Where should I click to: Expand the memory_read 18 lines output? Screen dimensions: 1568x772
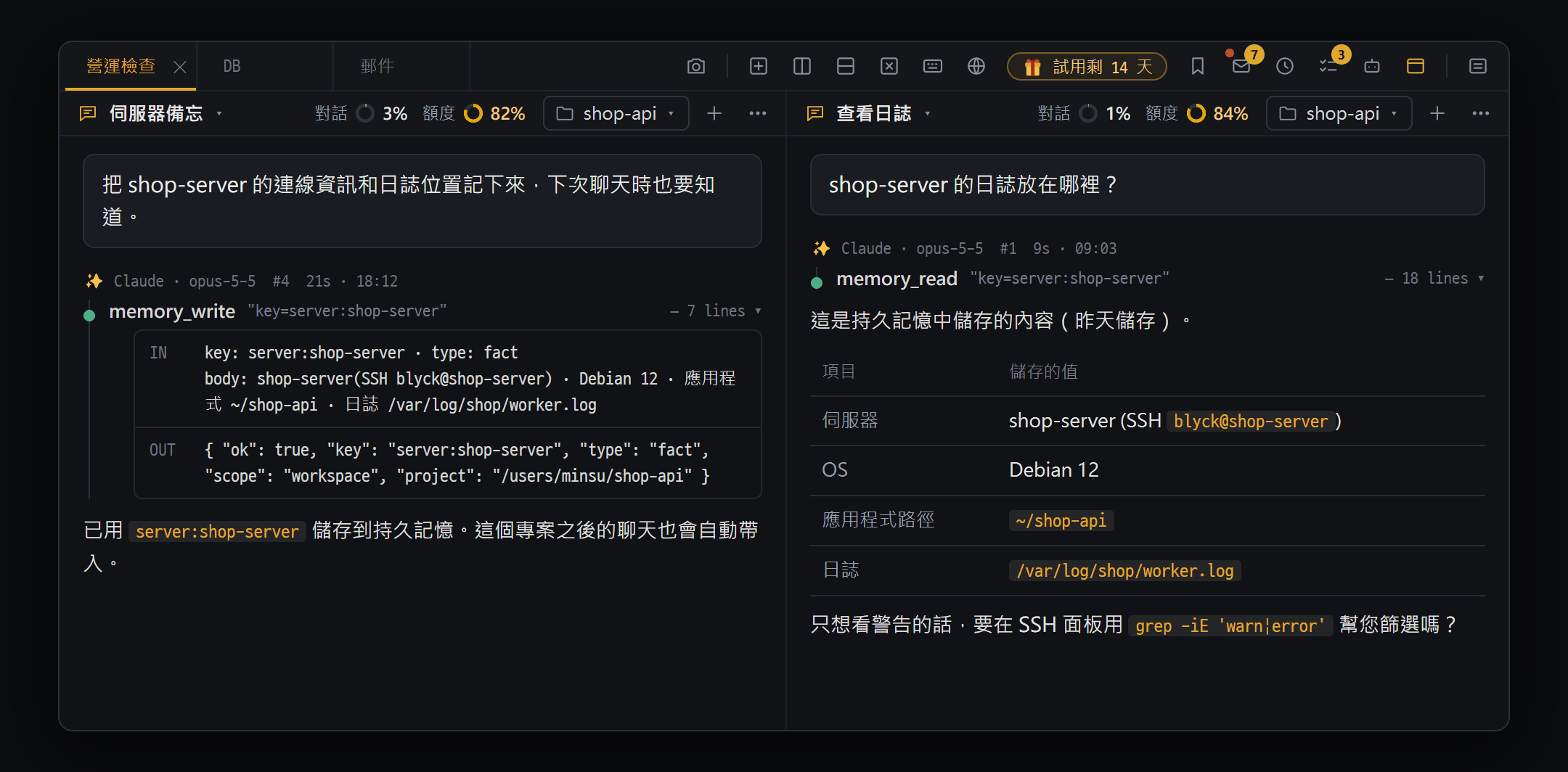(1434, 279)
